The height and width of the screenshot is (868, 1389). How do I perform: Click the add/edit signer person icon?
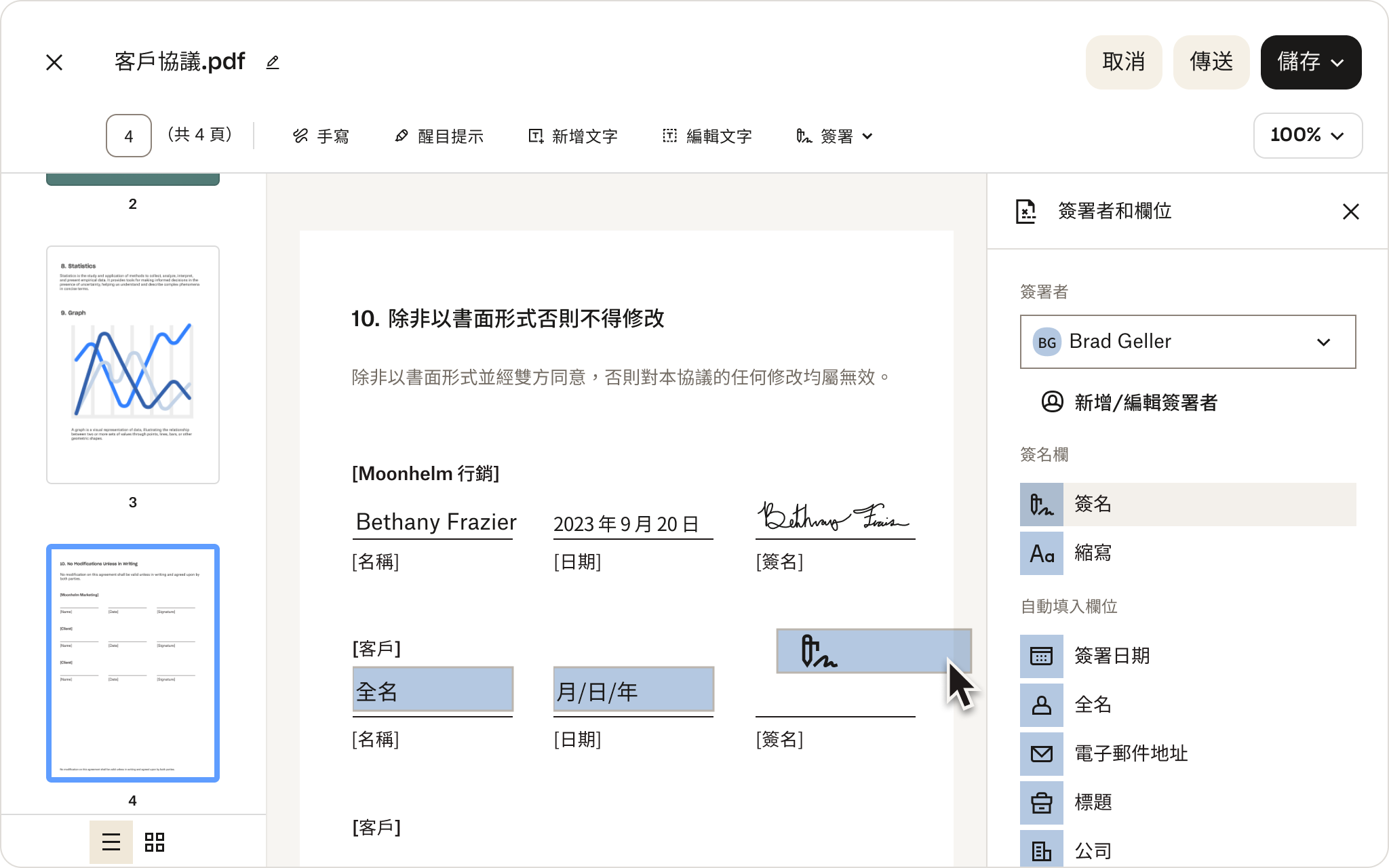[1052, 401]
